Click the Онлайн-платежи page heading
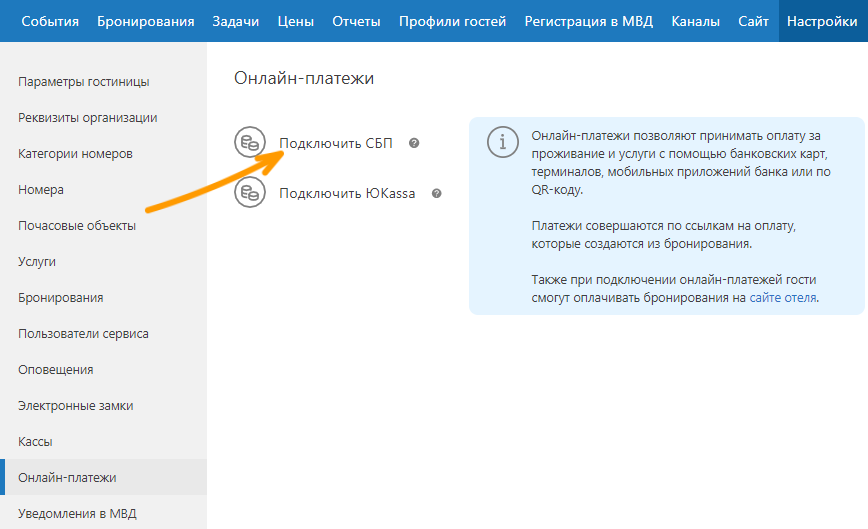The height and width of the screenshot is (529, 868). pos(304,78)
